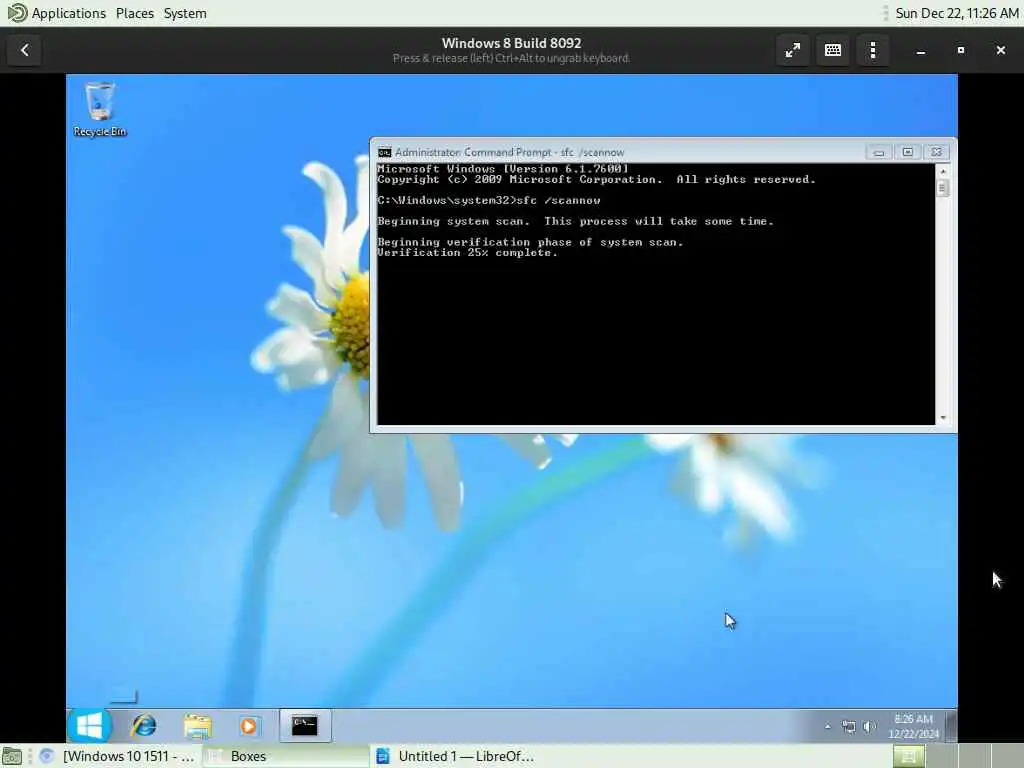
Task: Open the Recycle Bin desktop icon
Action: [100, 110]
